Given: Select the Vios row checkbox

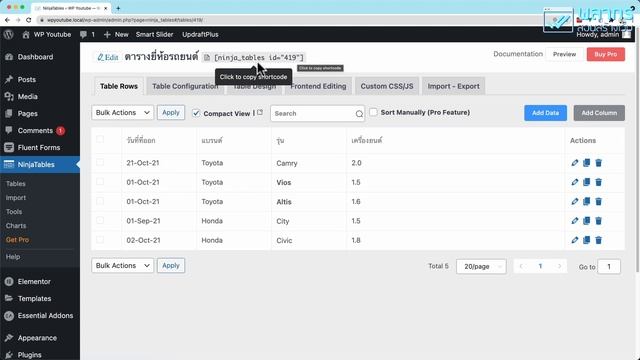Looking at the screenshot, I should pyautogui.click(x=100, y=181).
